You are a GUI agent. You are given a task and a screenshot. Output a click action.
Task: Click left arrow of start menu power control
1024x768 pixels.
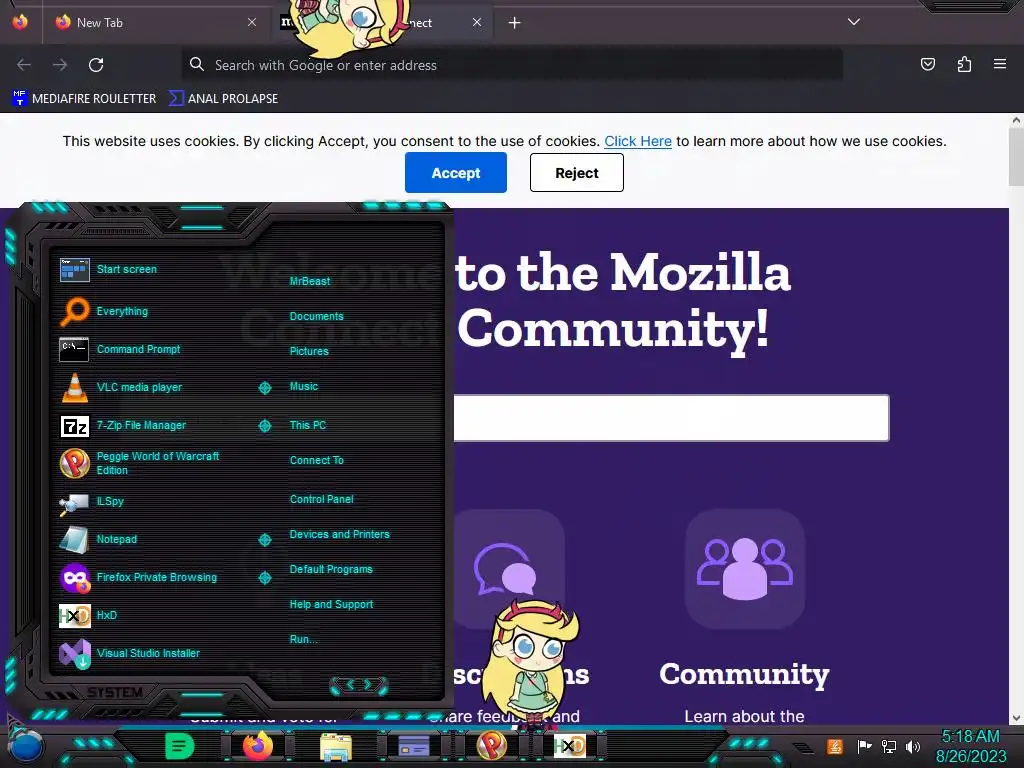click(350, 684)
